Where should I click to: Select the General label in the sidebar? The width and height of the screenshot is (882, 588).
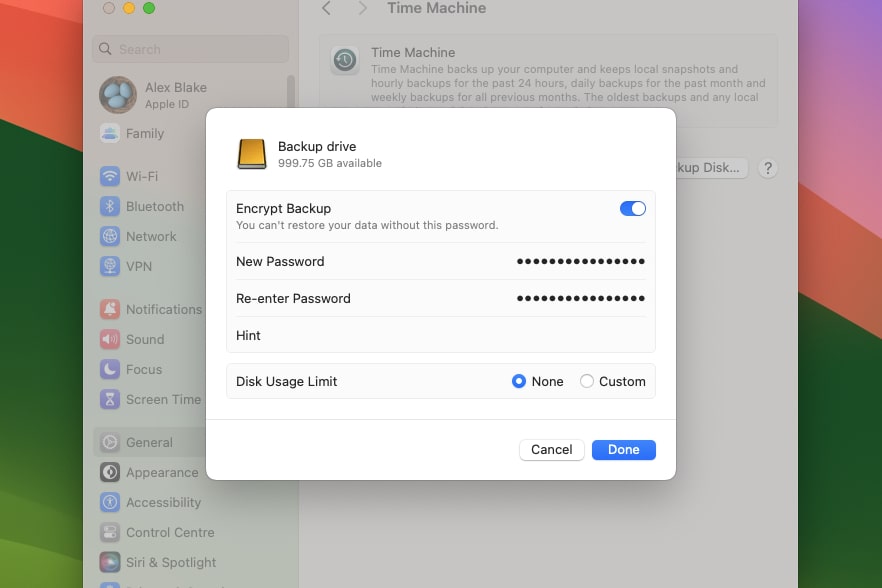coord(149,442)
